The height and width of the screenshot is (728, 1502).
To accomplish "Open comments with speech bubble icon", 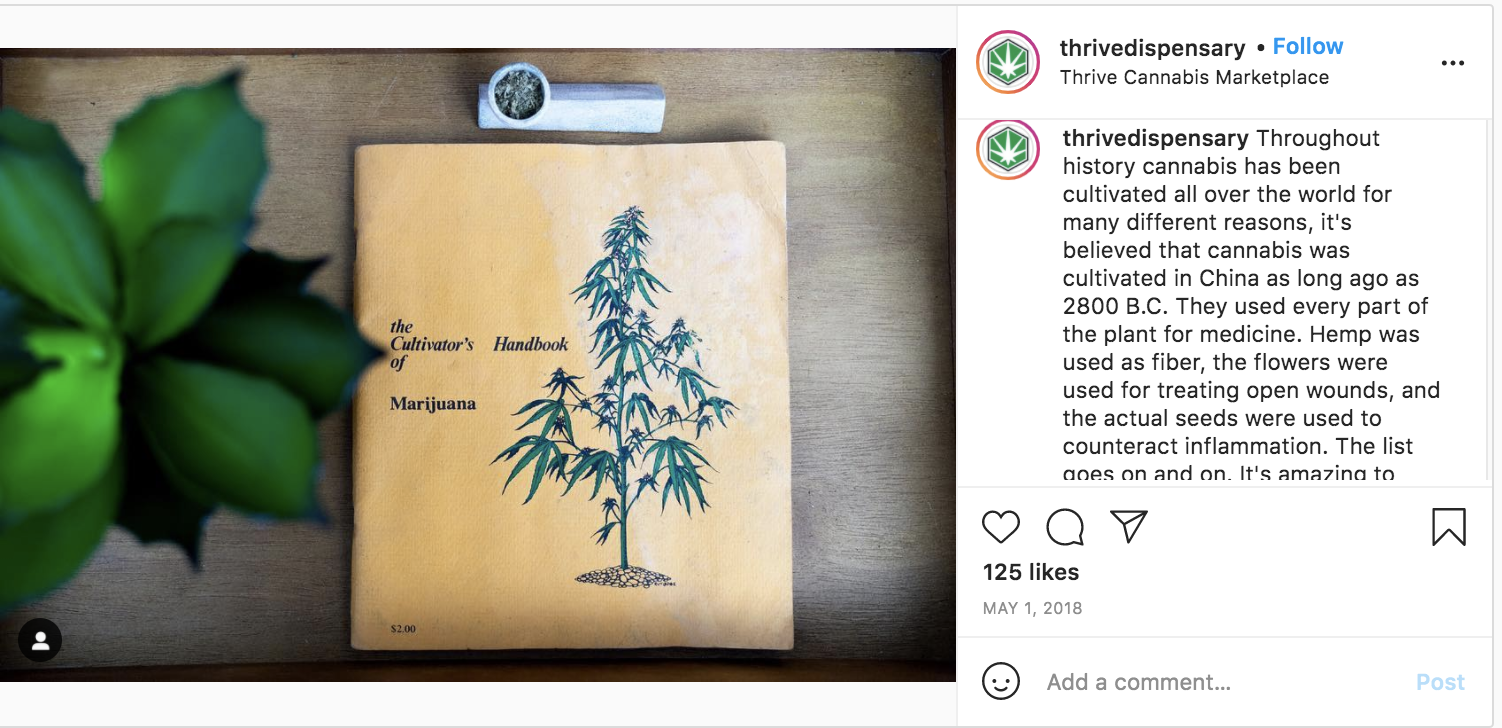I will click(x=1065, y=526).
